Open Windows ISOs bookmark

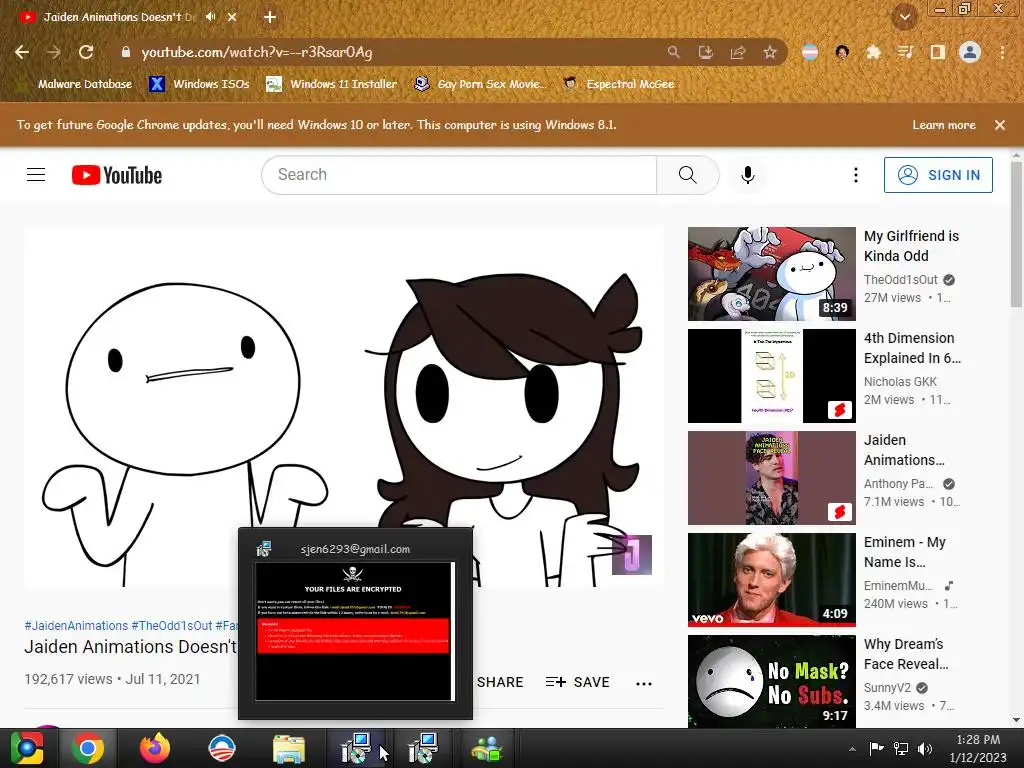200,84
